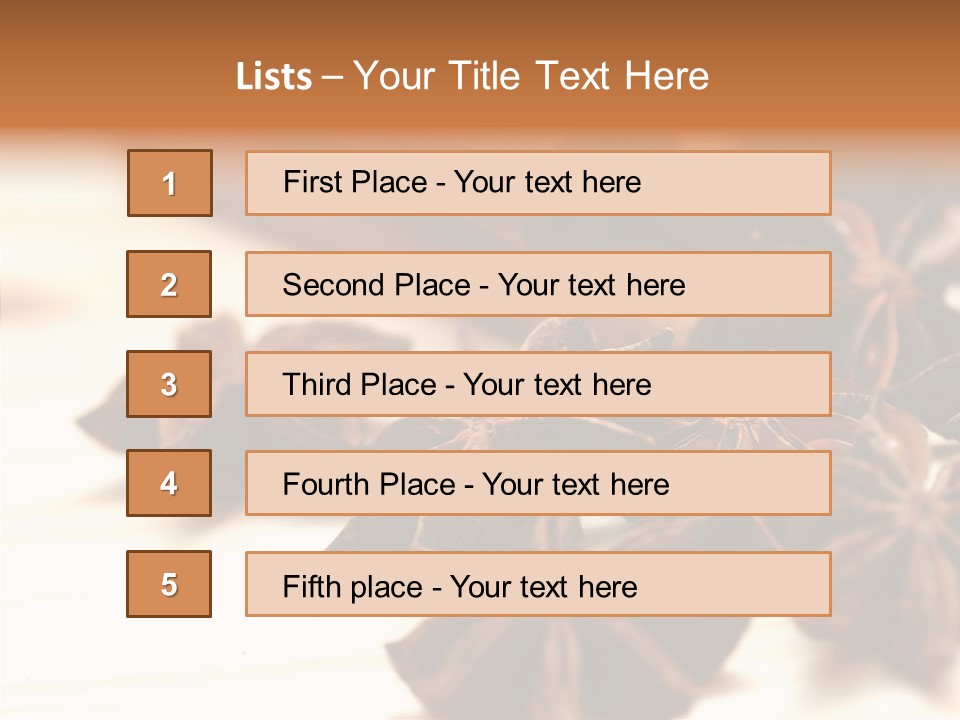This screenshot has width=960, height=720.
Task: Click the First Place text box
Action: [538, 183]
